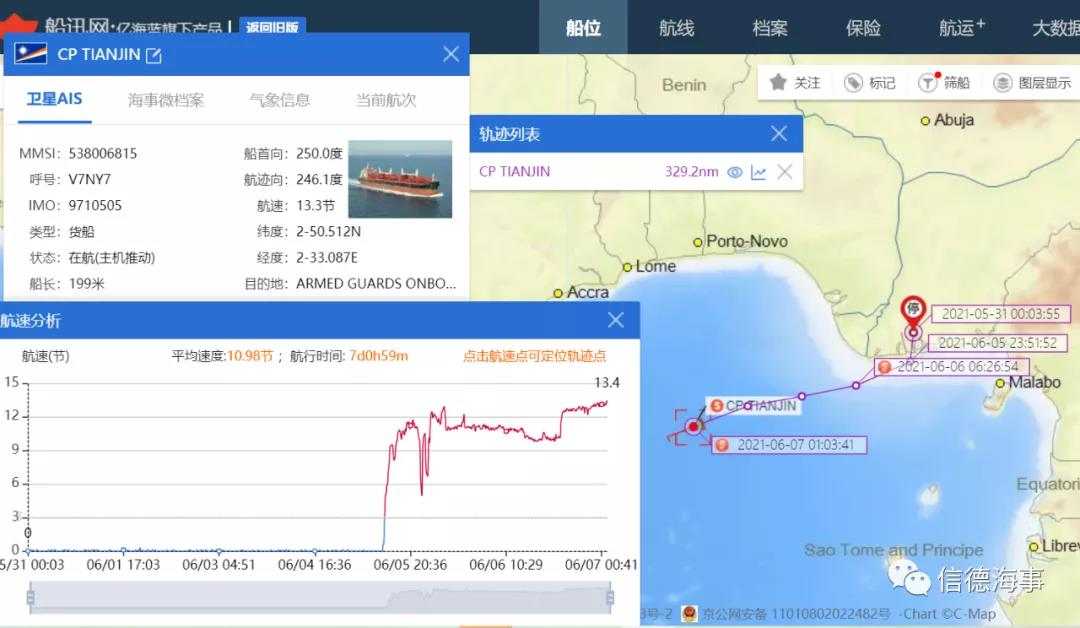
Task: Open the speed trend chart icon for CP TIANJIN
Action: (758, 171)
